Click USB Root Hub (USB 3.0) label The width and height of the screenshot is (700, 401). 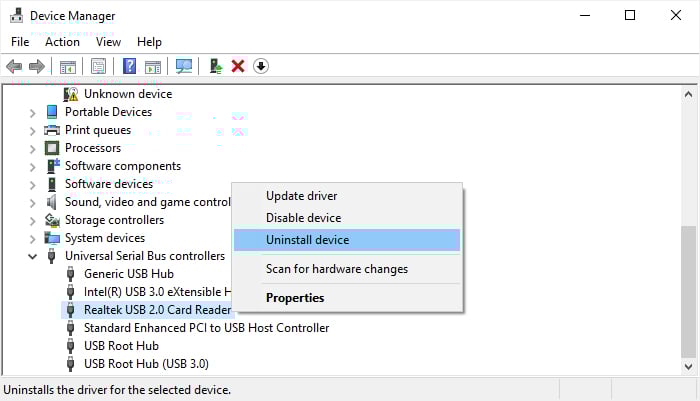[x=146, y=363]
